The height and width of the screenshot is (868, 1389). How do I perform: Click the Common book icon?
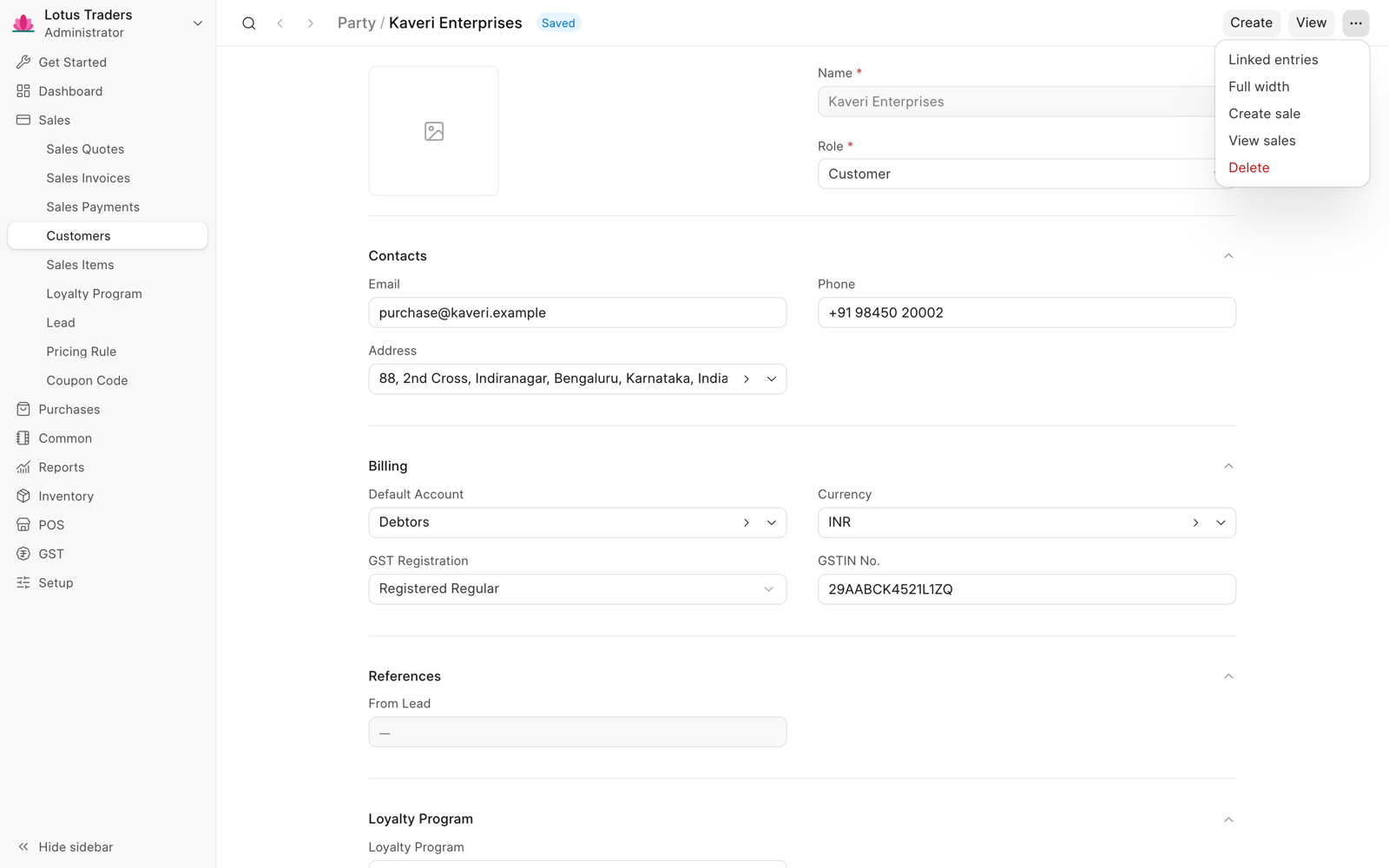pos(23,438)
